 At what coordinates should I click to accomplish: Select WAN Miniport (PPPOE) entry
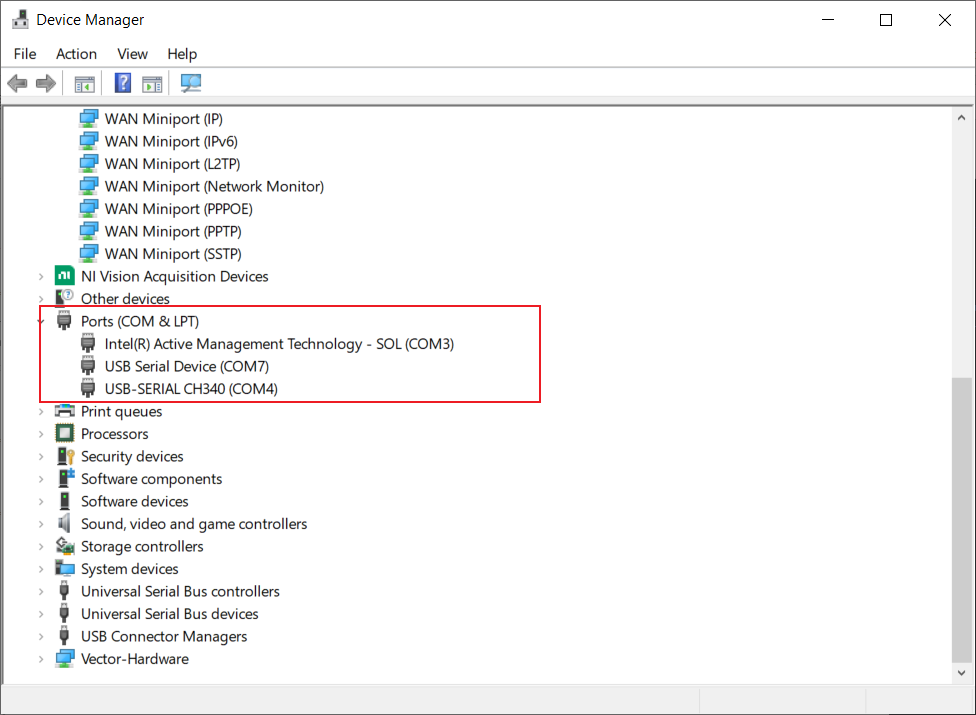tap(179, 208)
